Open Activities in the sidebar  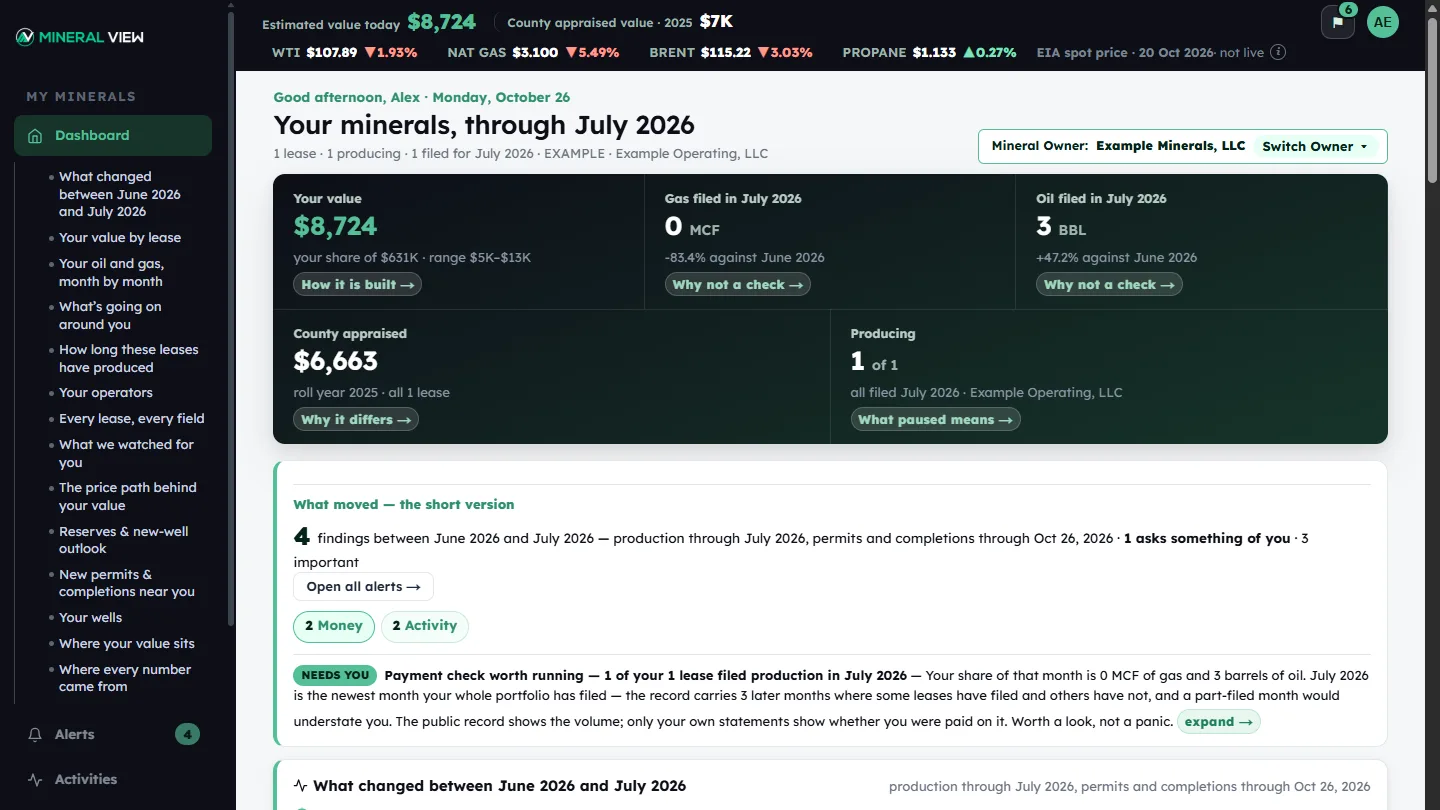(113, 780)
